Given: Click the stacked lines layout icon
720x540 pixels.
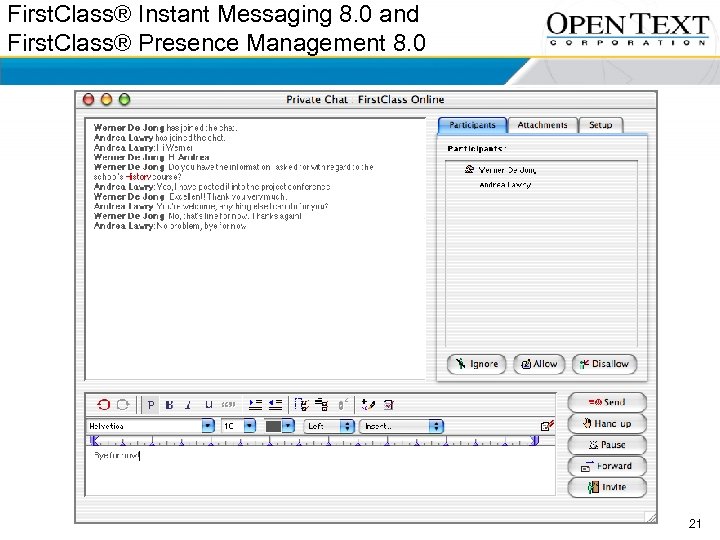Looking at the screenshot, I should [322, 405].
